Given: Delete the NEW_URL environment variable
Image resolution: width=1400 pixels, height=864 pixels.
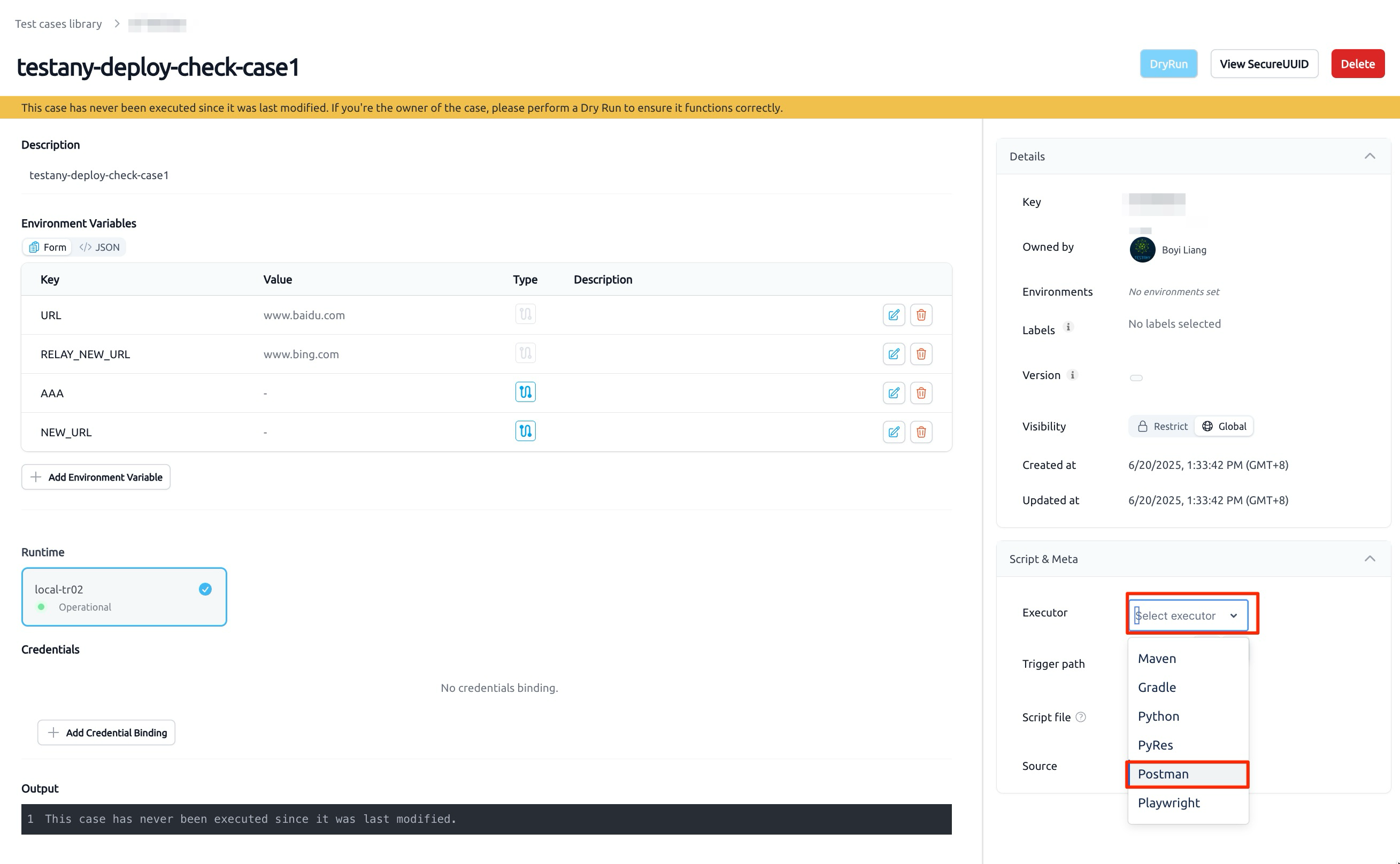Looking at the screenshot, I should point(921,432).
